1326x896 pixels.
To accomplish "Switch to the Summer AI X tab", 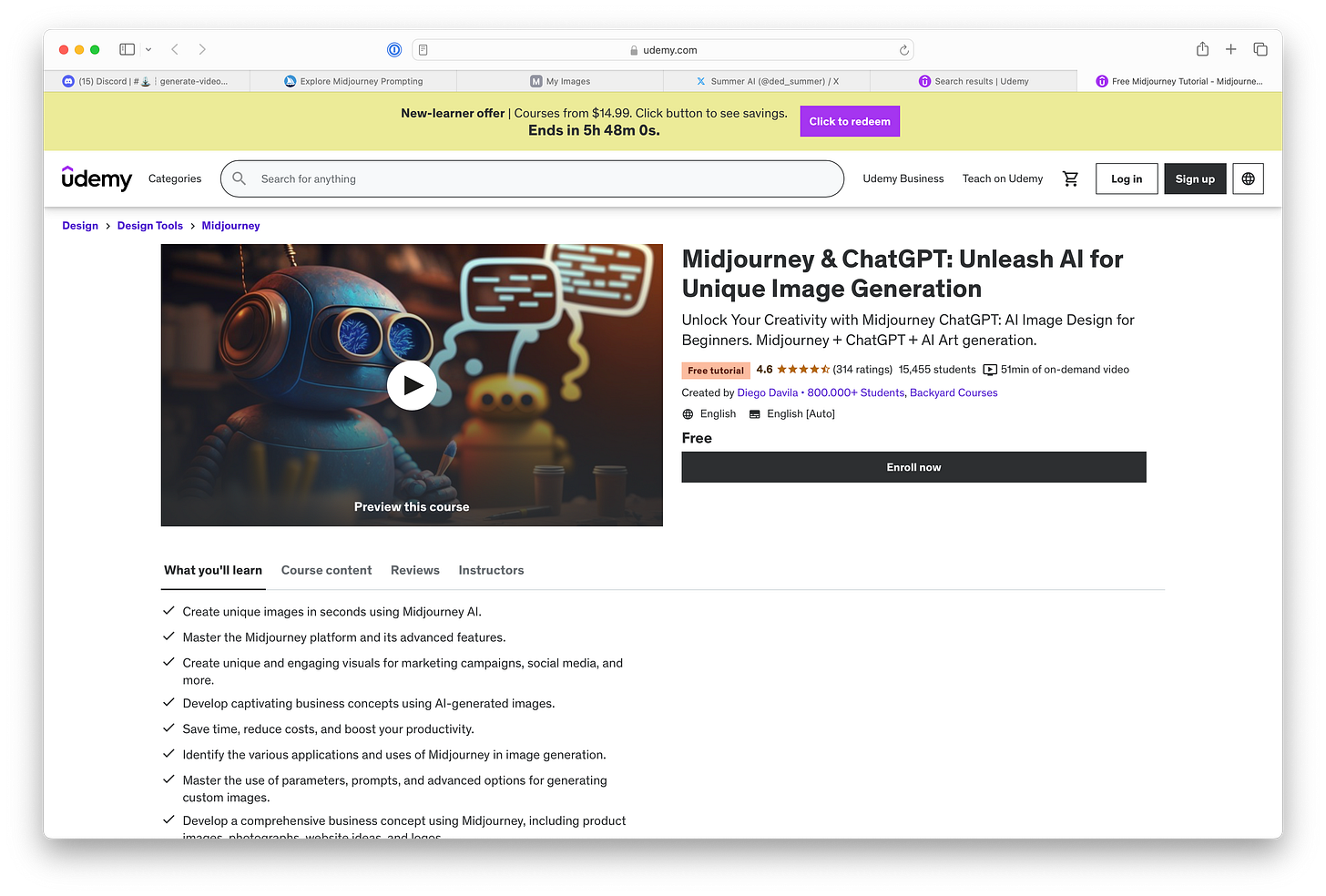I will point(767,81).
